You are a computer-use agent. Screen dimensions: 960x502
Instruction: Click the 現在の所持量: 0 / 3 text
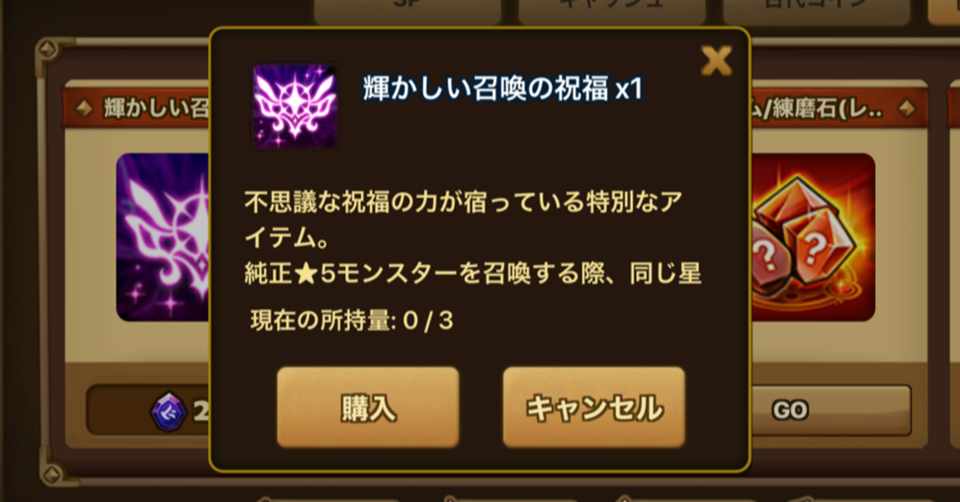click(x=352, y=321)
